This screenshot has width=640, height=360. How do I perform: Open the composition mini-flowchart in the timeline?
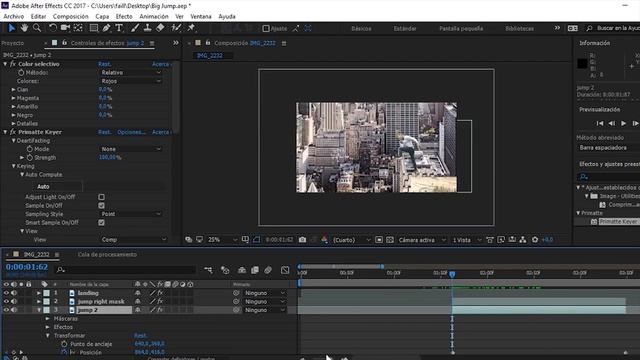coord(208,270)
